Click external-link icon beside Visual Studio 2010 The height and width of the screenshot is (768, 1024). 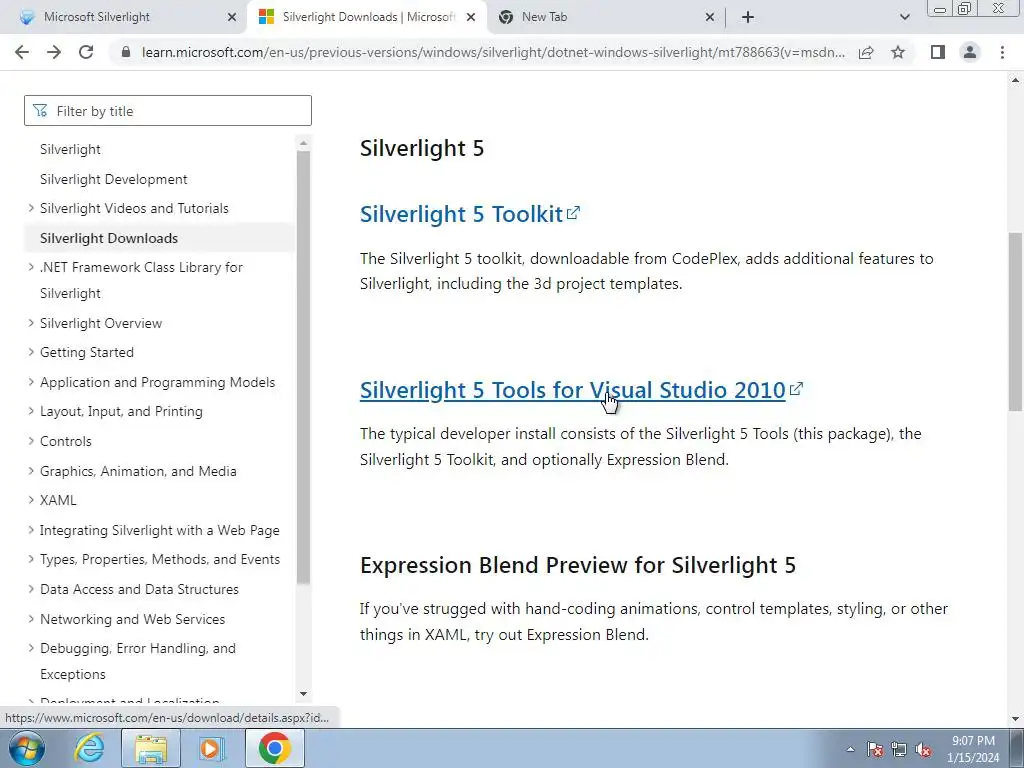click(796, 389)
